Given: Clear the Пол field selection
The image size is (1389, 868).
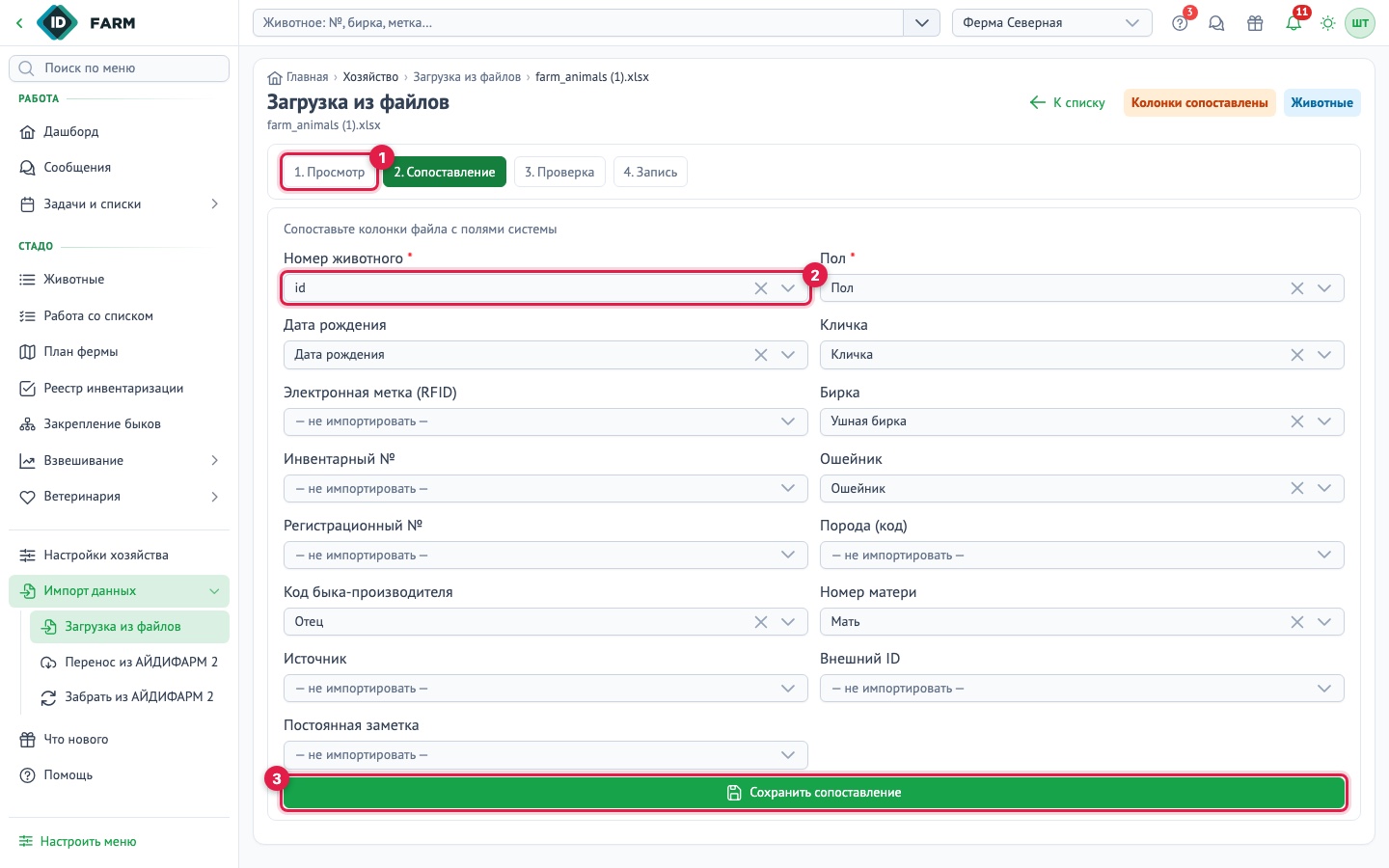Looking at the screenshot, I should click(1297, 288).
